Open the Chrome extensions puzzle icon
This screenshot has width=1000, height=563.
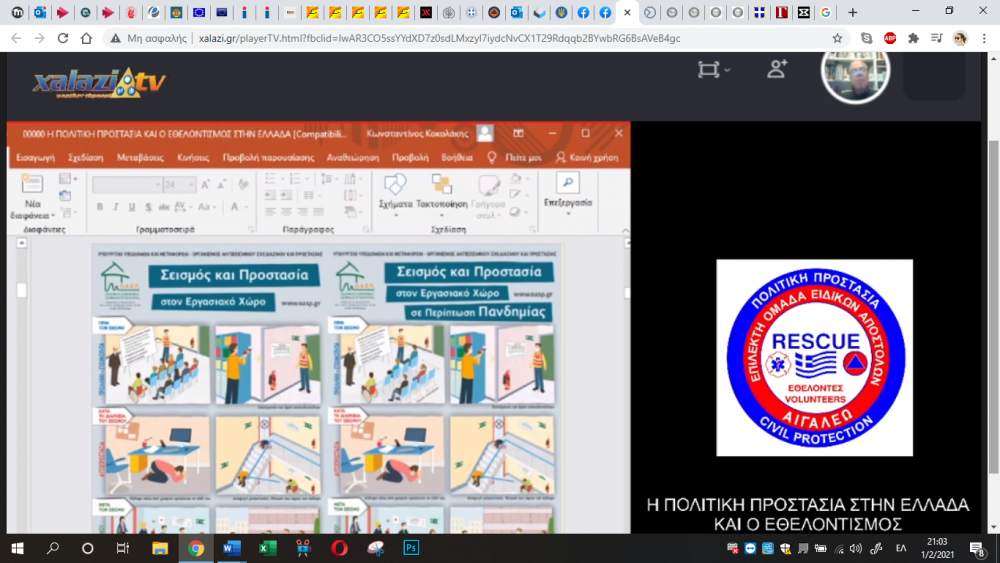(x=913, y=38)
